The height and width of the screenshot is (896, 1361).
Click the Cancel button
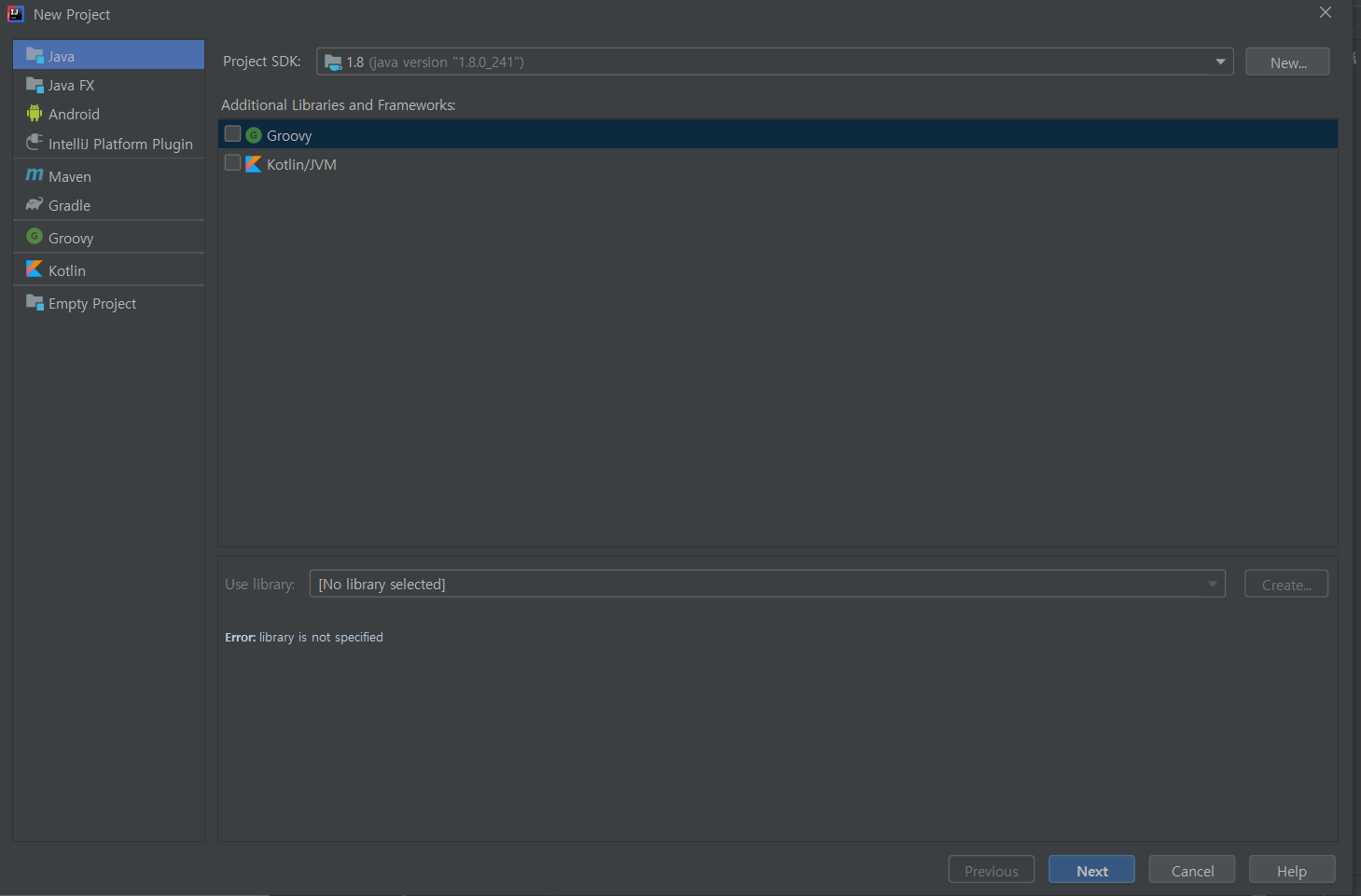(1192, 870)
